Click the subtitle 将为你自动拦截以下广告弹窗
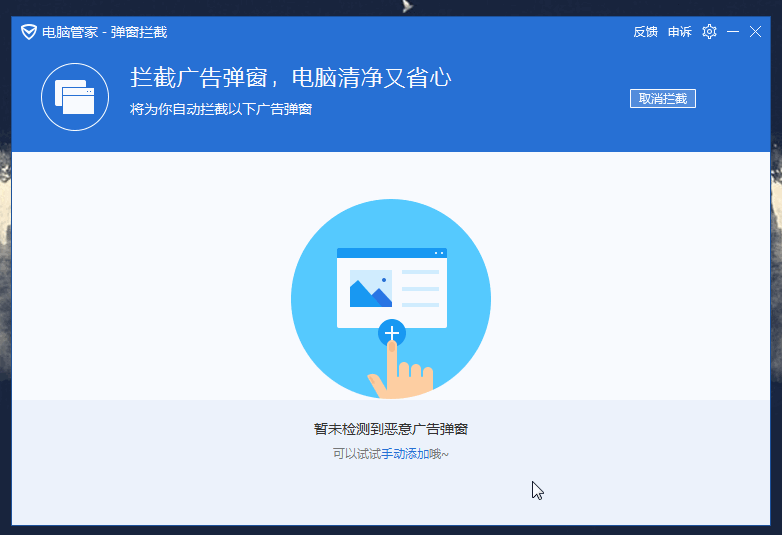The image size is (782, 535). (x=221, y=109)
